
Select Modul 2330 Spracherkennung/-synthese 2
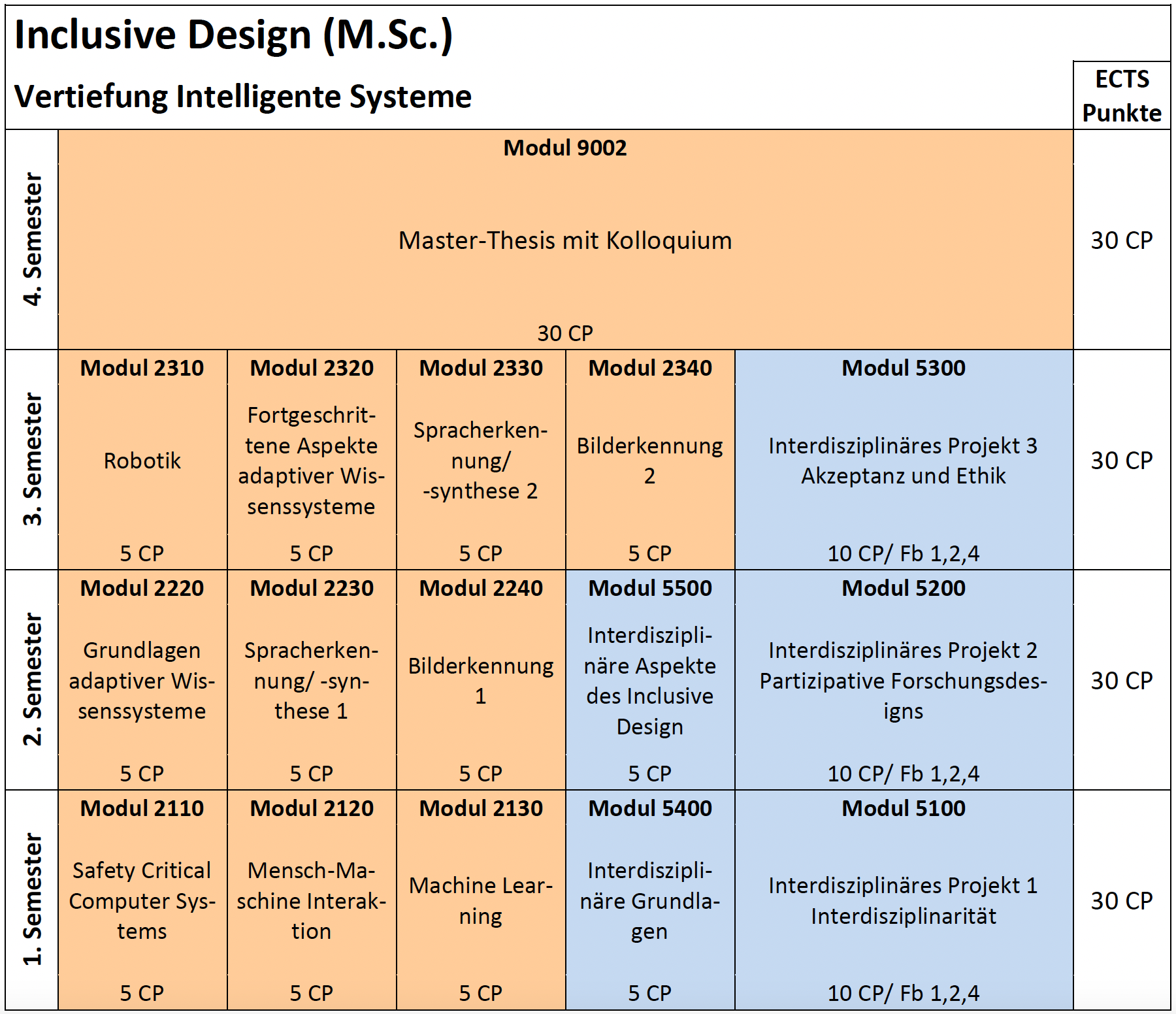481,460
